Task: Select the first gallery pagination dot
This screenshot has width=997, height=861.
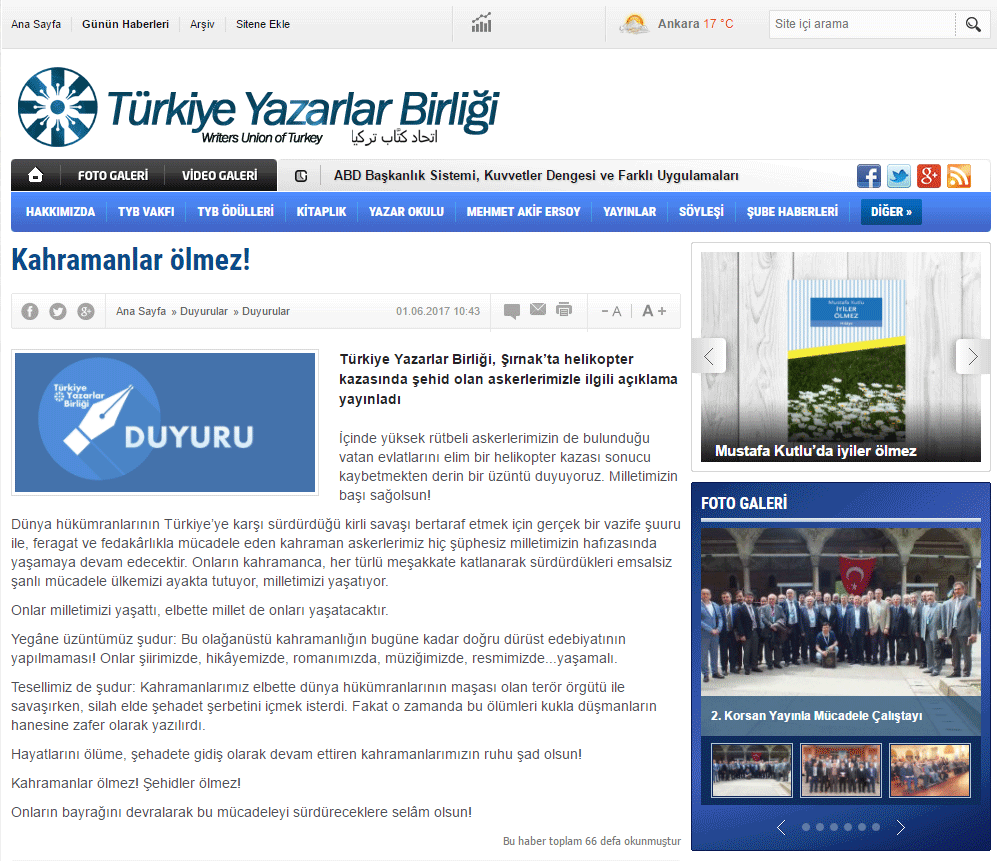Action: pos(806,827)
